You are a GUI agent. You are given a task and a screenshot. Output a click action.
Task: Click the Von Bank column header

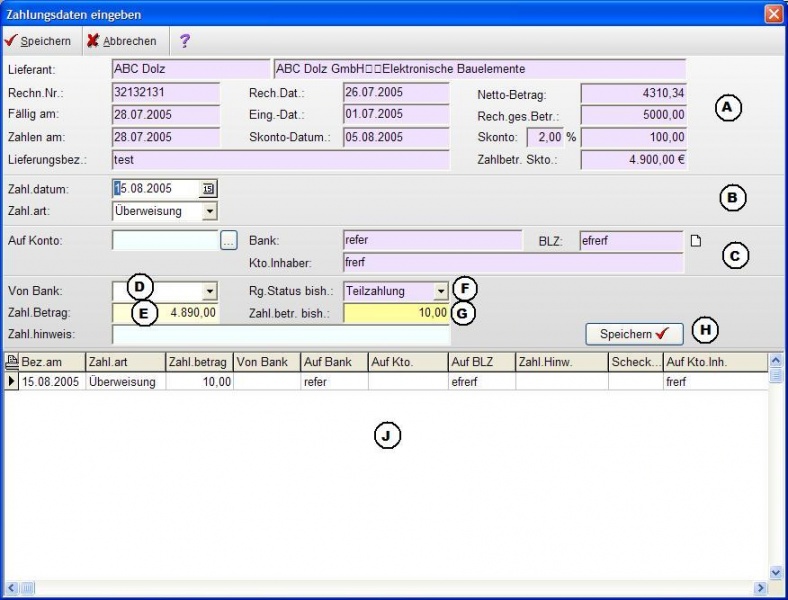pyautogui.click(x=267, y=362)
